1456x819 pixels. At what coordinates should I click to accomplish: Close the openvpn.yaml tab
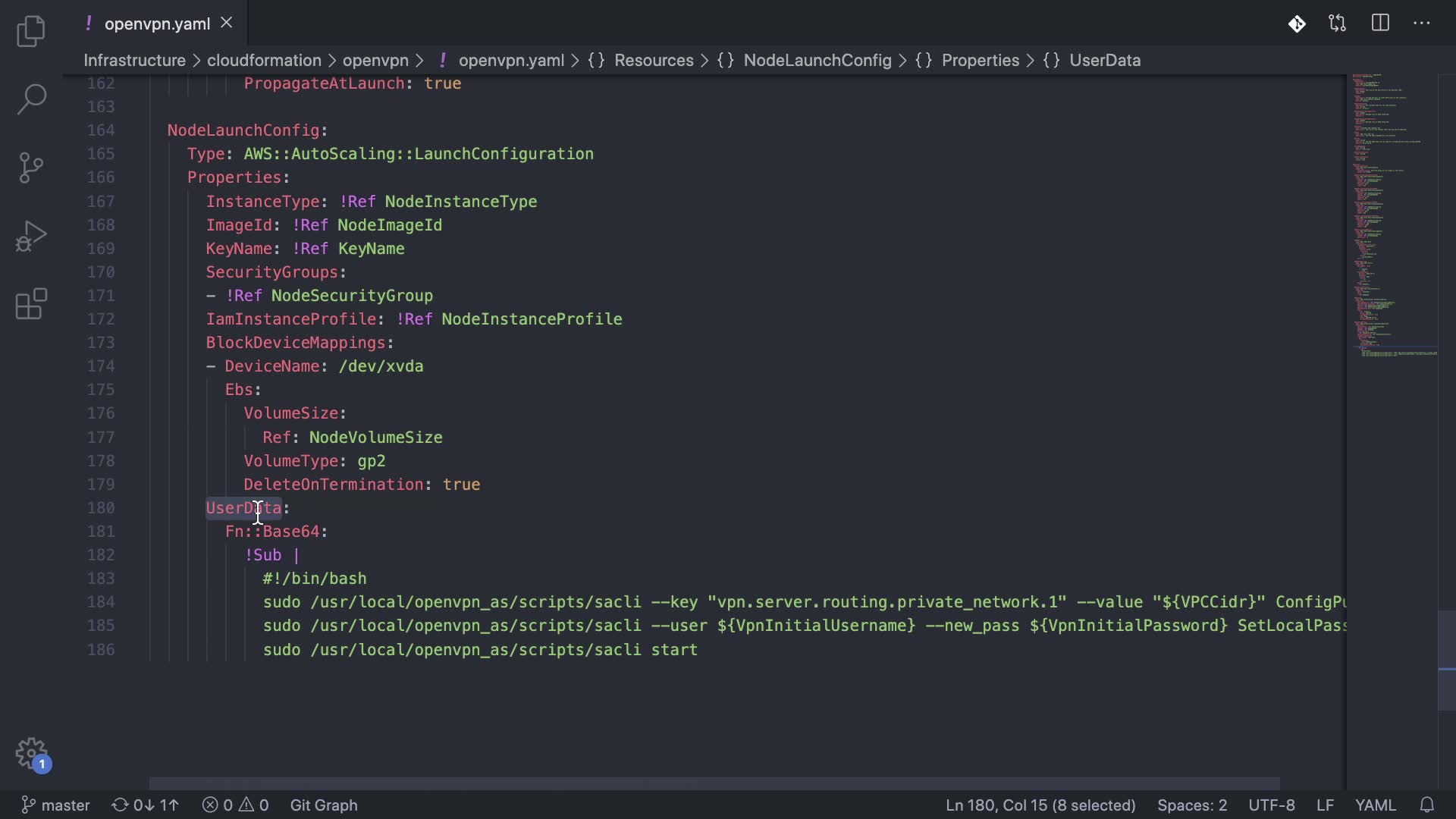(x=226, y=24)
